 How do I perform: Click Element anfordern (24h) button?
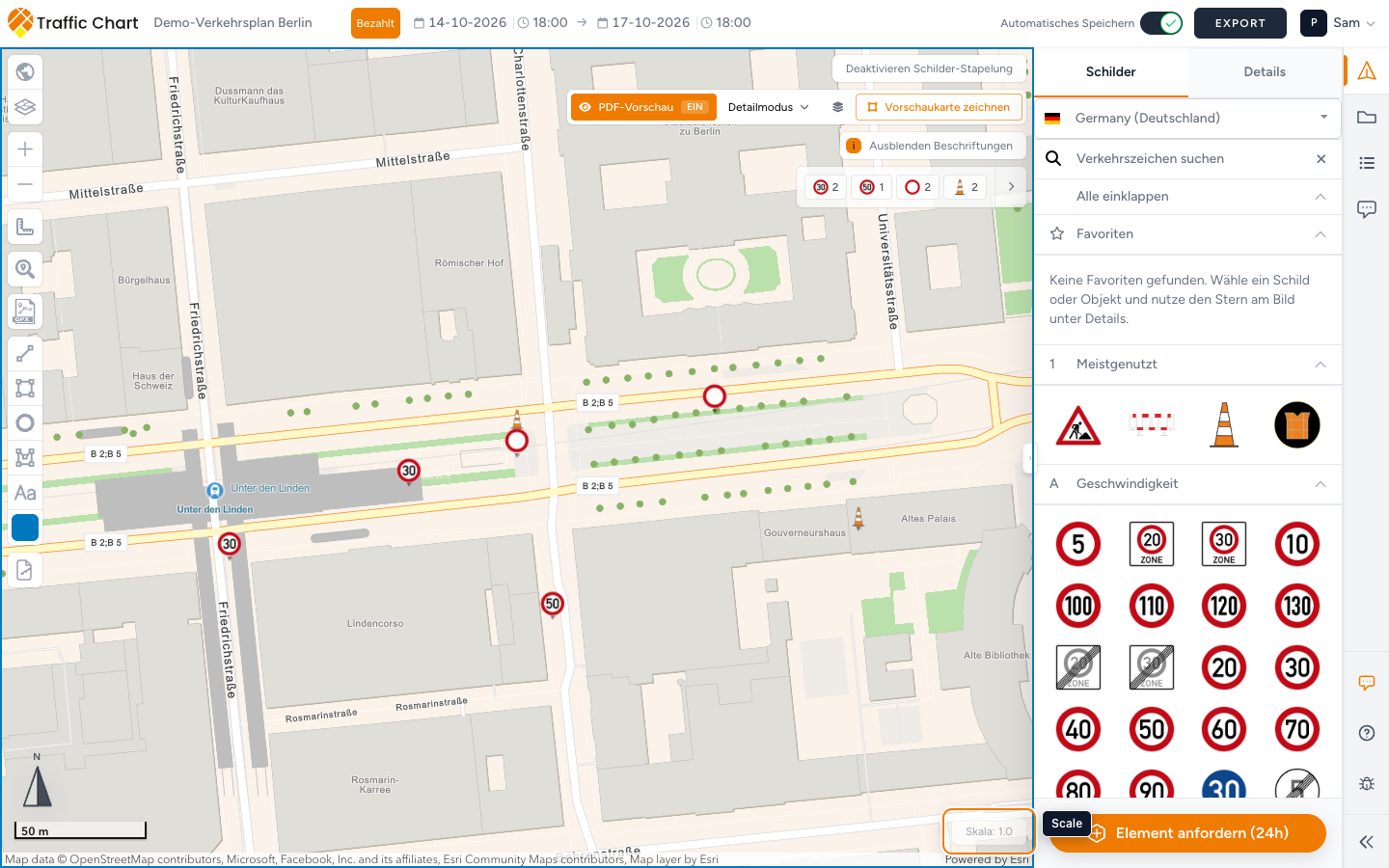pos(1188,833)
